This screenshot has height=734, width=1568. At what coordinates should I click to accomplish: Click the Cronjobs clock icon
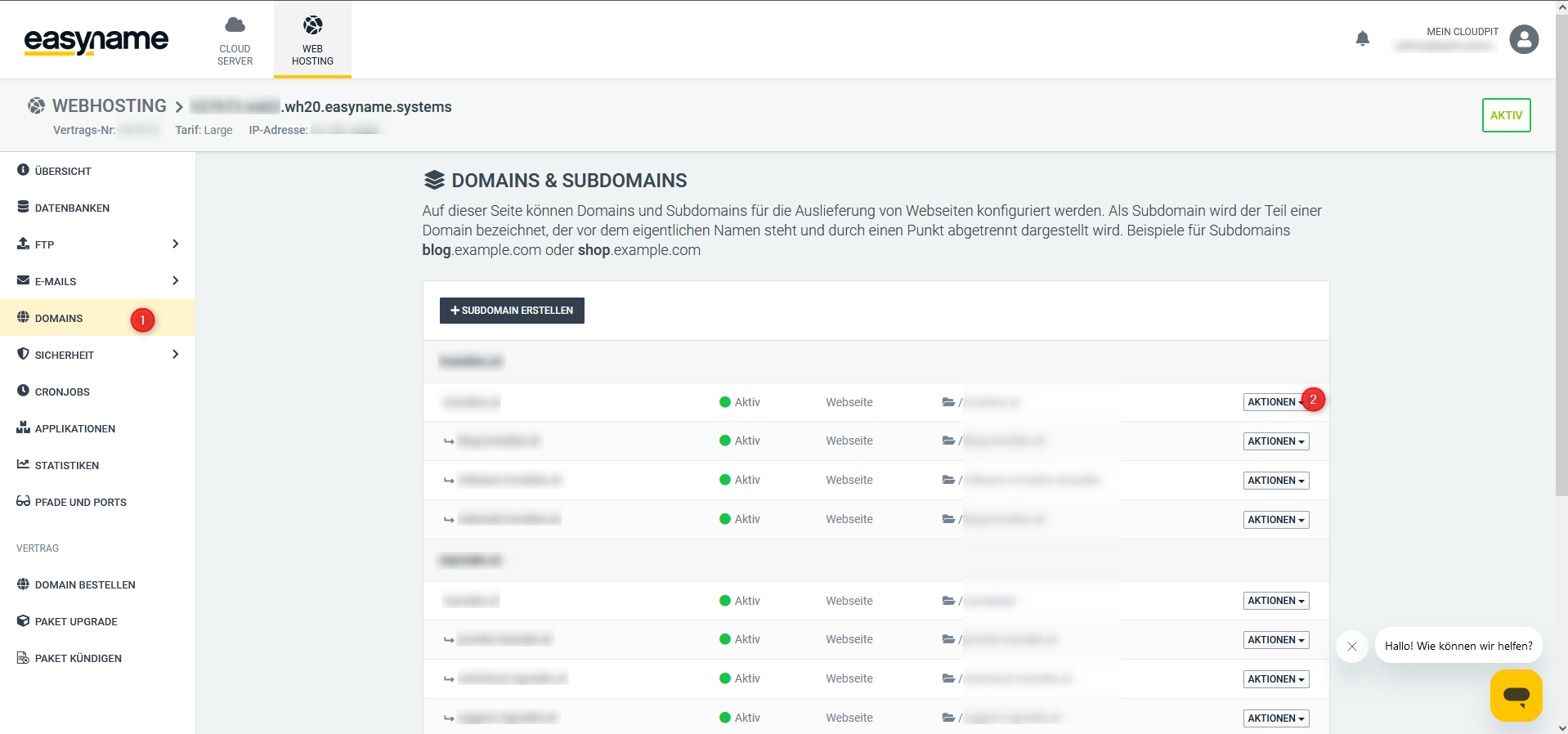23,391
